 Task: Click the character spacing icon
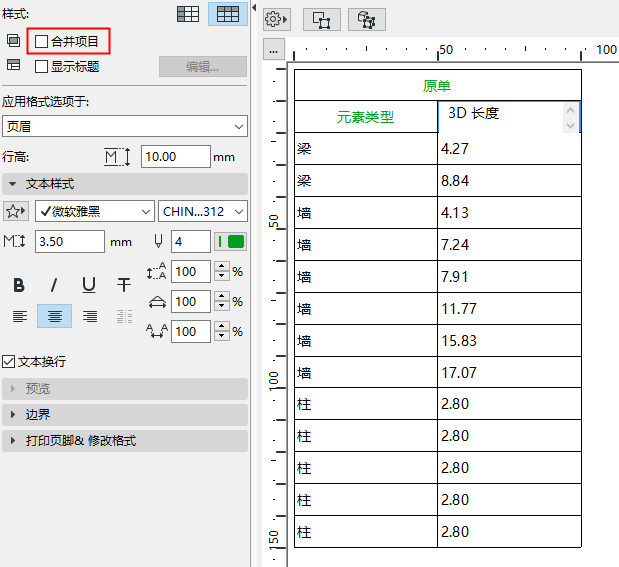[x=157, y=331]
